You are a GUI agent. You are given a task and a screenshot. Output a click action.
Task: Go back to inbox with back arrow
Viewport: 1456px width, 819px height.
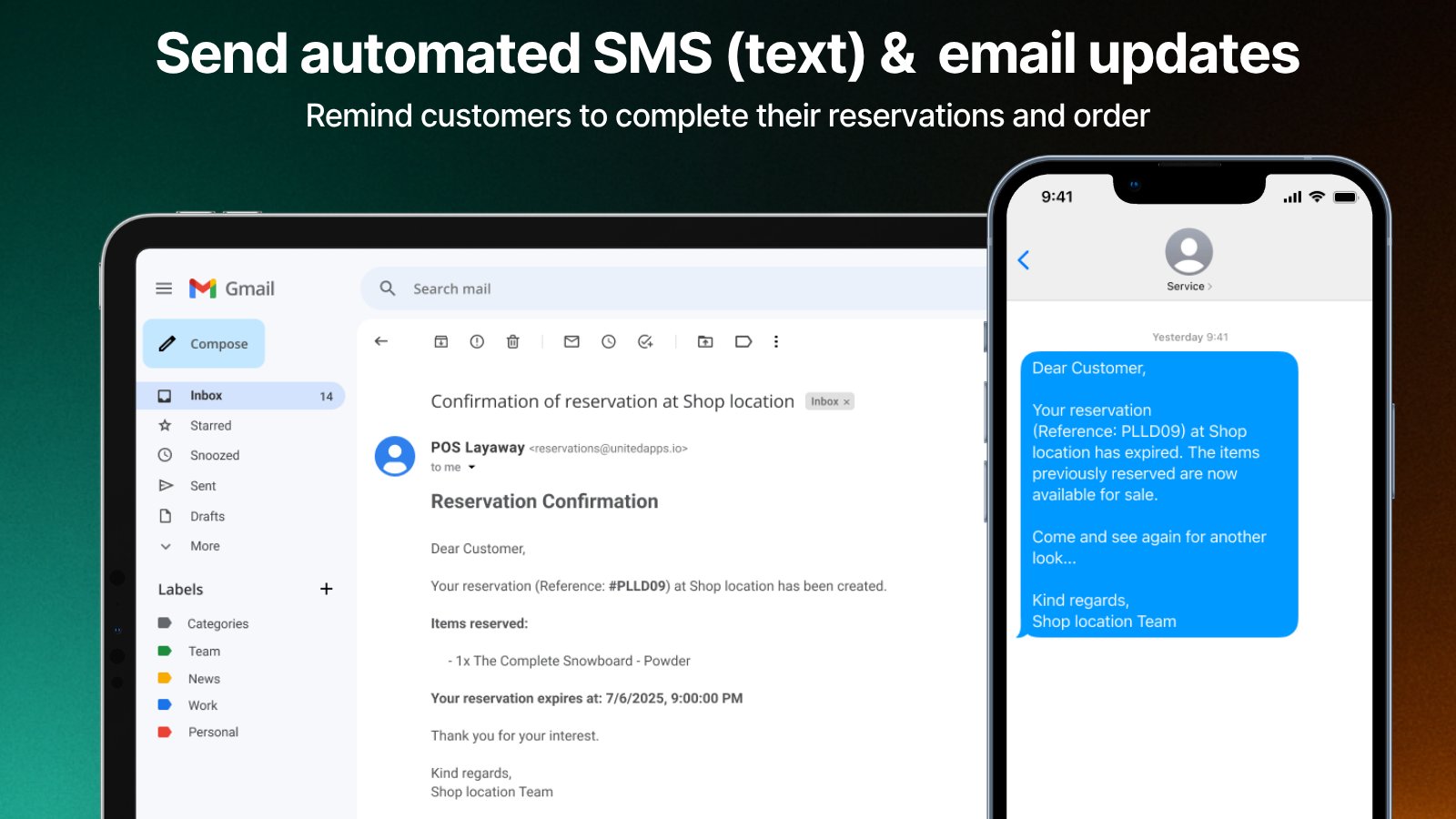pyautogui.click(x=381, y=341)
